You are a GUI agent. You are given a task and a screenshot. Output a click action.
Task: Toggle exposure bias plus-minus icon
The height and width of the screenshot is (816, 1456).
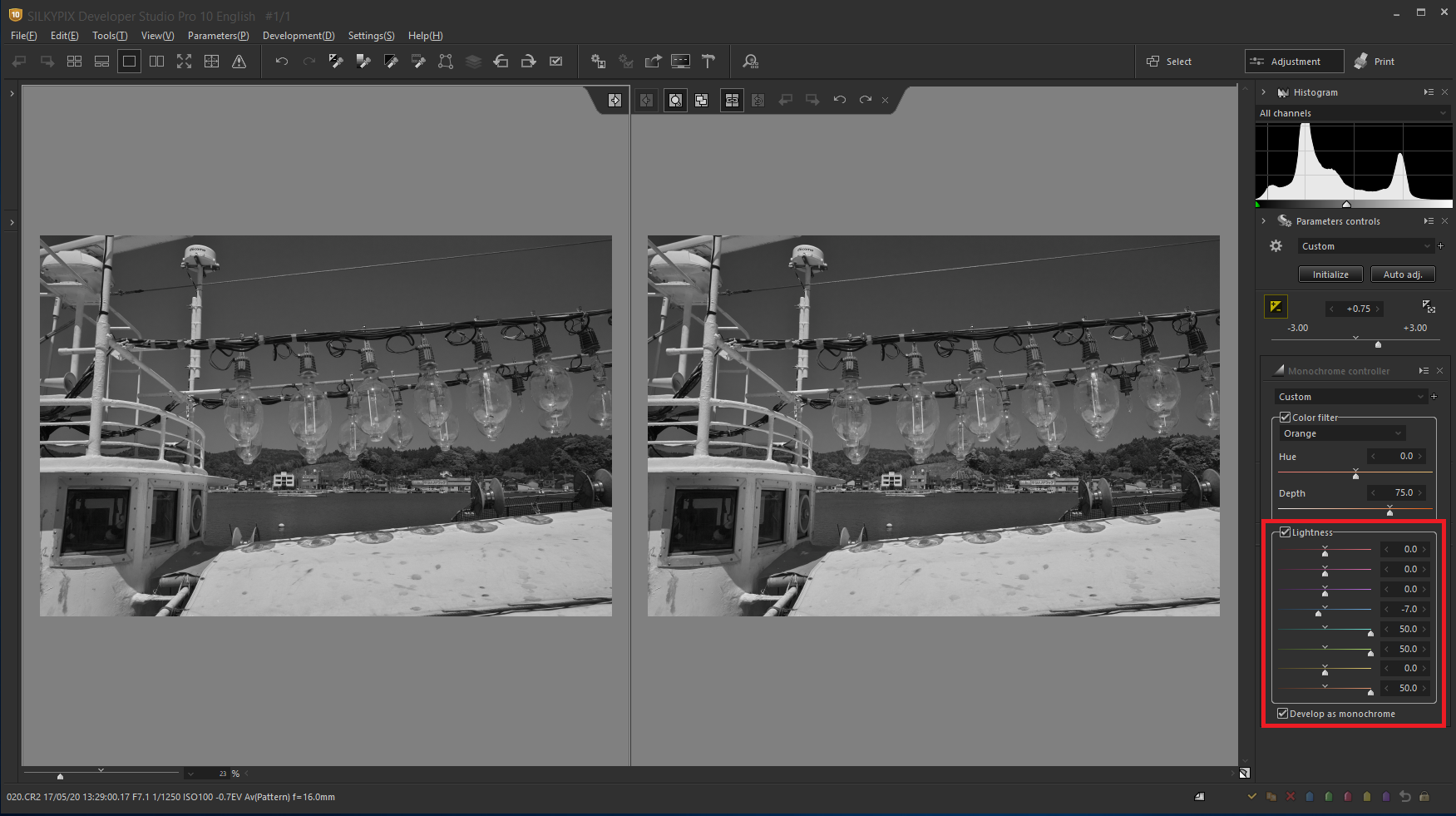tap(1276, 307)
